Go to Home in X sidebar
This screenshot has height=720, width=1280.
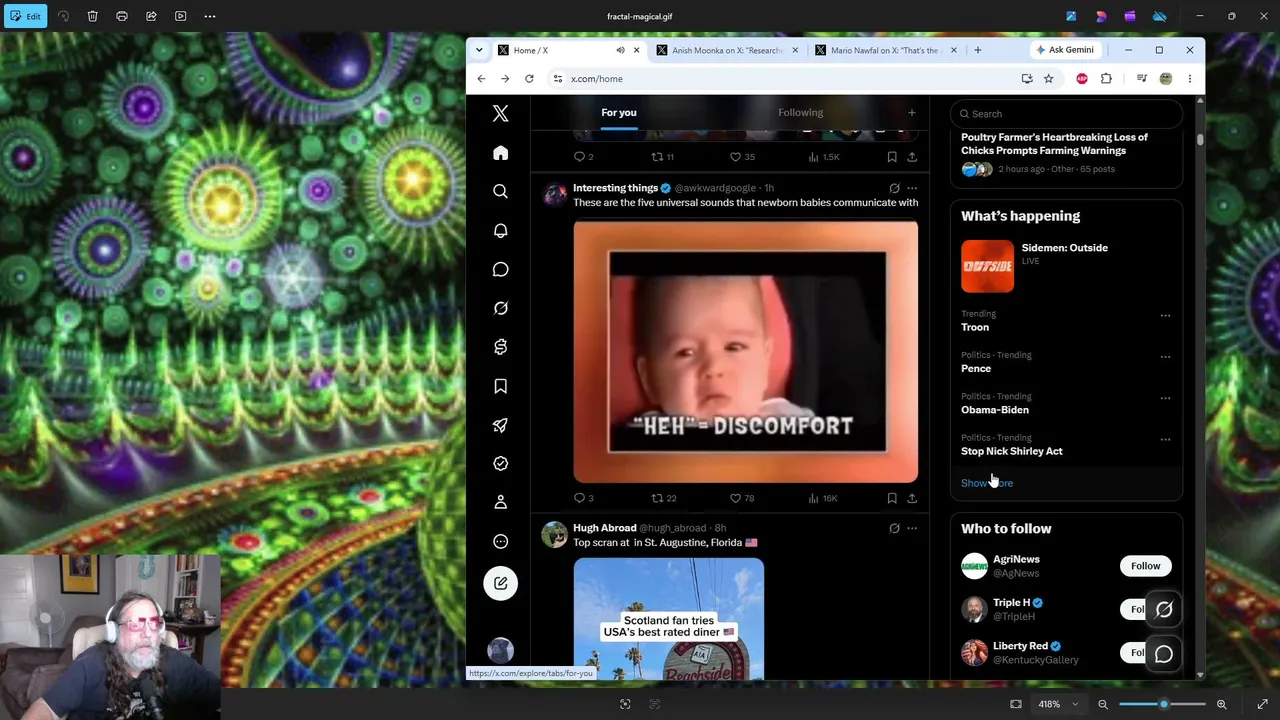point(500,153)
